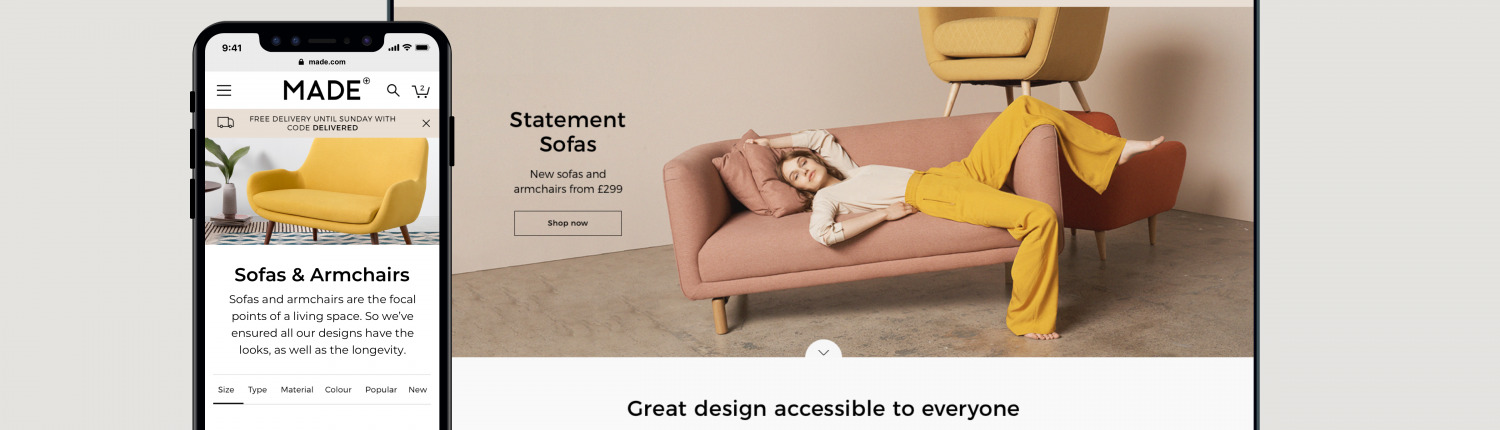Click the lock icon beside made.com
Image resolution: width=1500 pixels, height=430 pixels.
pos(301,62)
